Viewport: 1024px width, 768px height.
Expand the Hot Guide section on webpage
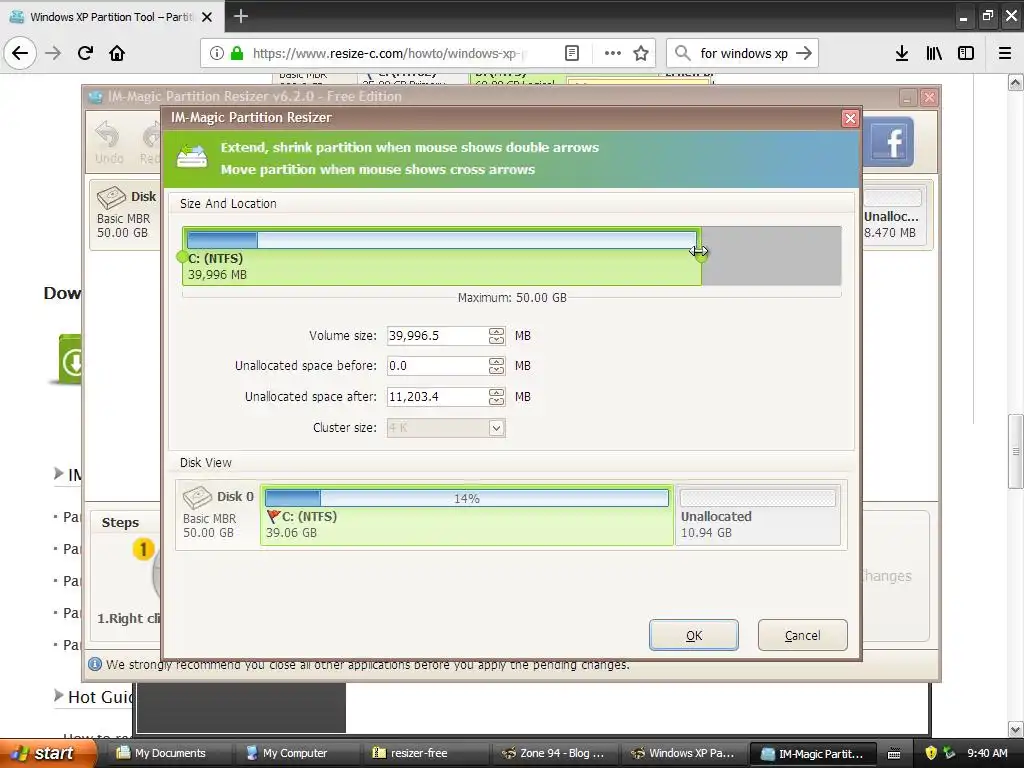[x=59, y=695]
